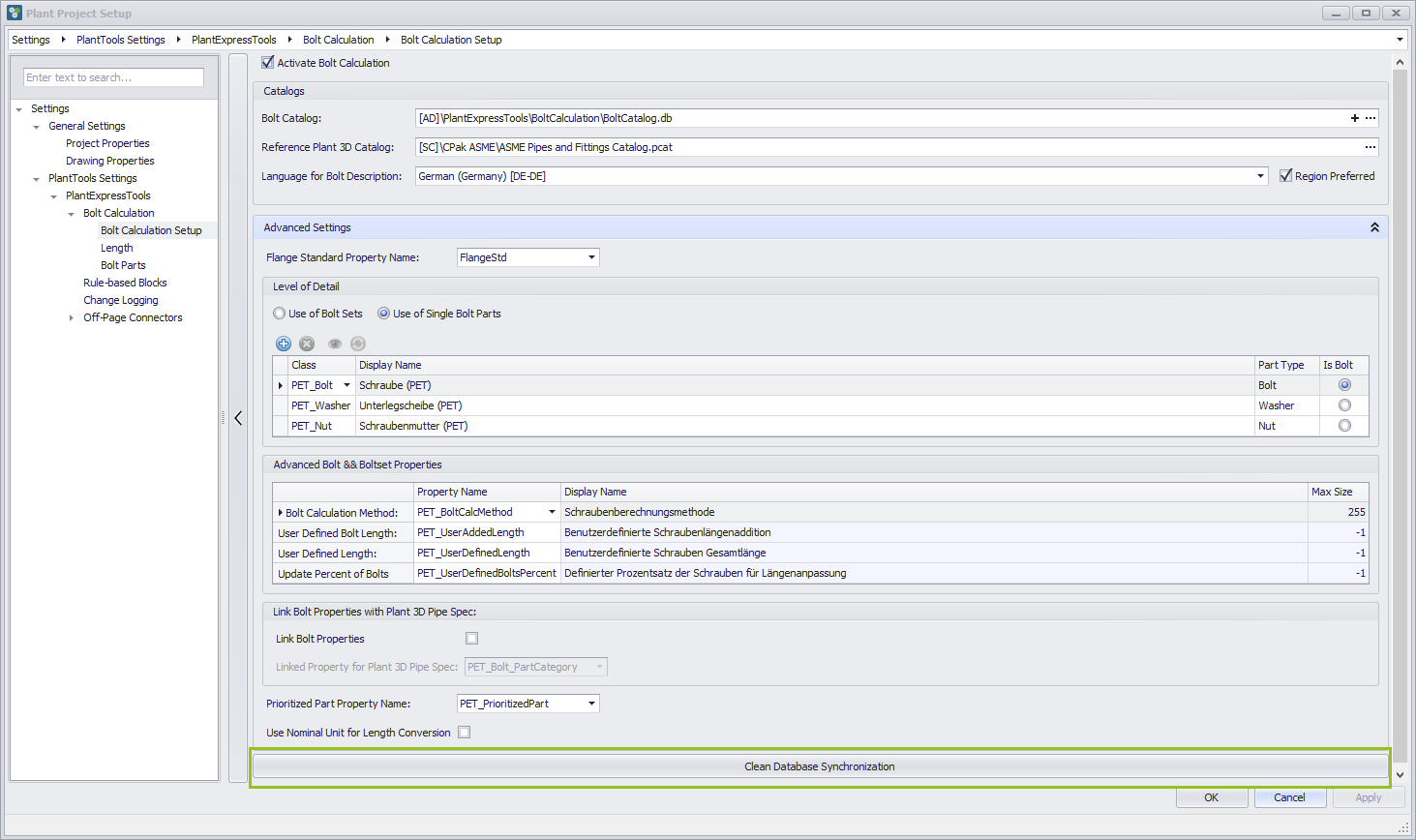This screenshot has height=840, width=1416.
Task: Click Part Type column header
Action: click(x=1286, y=365)
